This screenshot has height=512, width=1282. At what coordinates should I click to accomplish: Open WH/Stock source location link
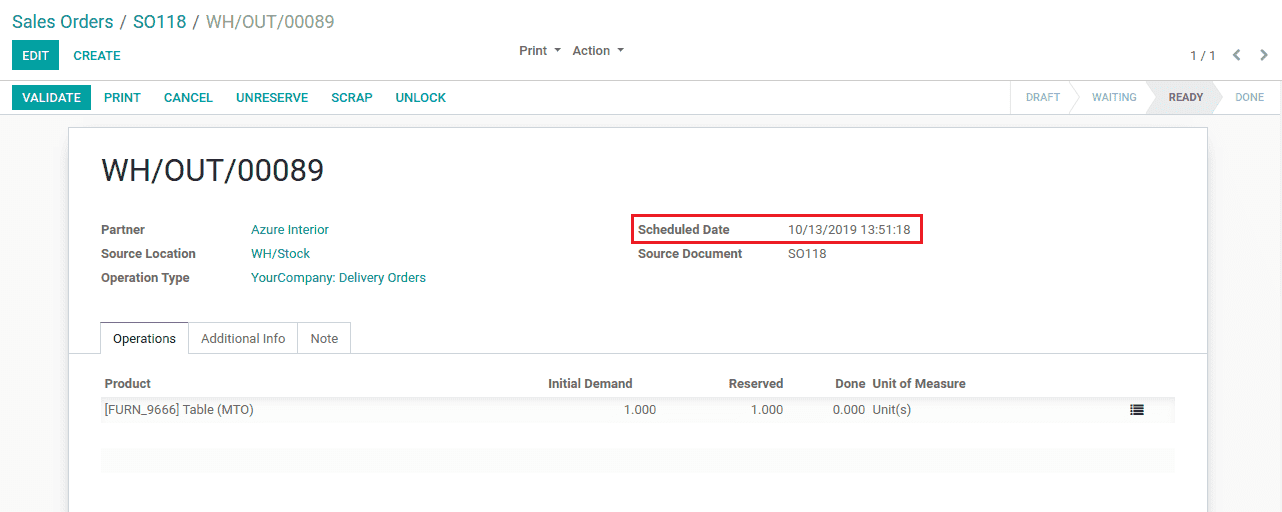pyautogui.click(x=280, y=254)
